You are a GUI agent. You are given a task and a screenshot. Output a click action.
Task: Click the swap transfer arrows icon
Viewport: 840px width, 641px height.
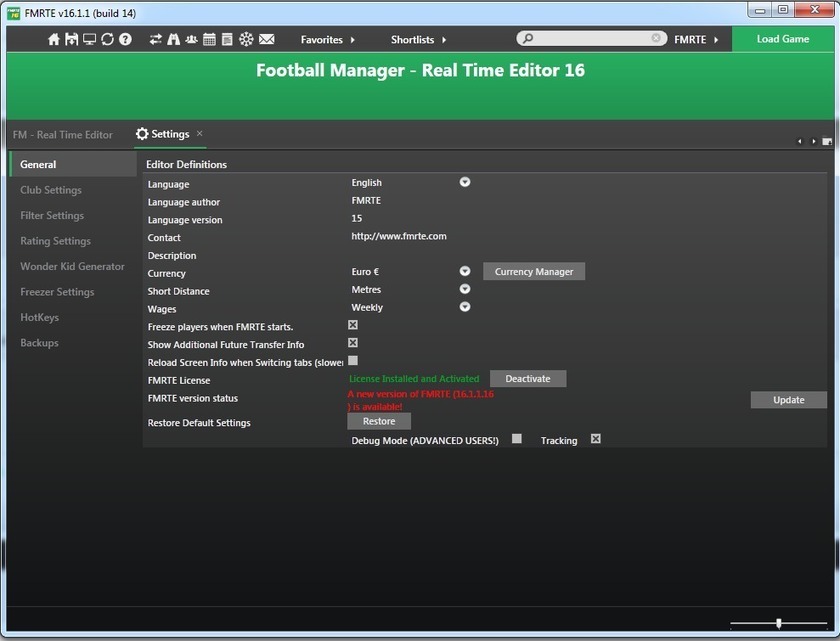[x=155, y=39]
